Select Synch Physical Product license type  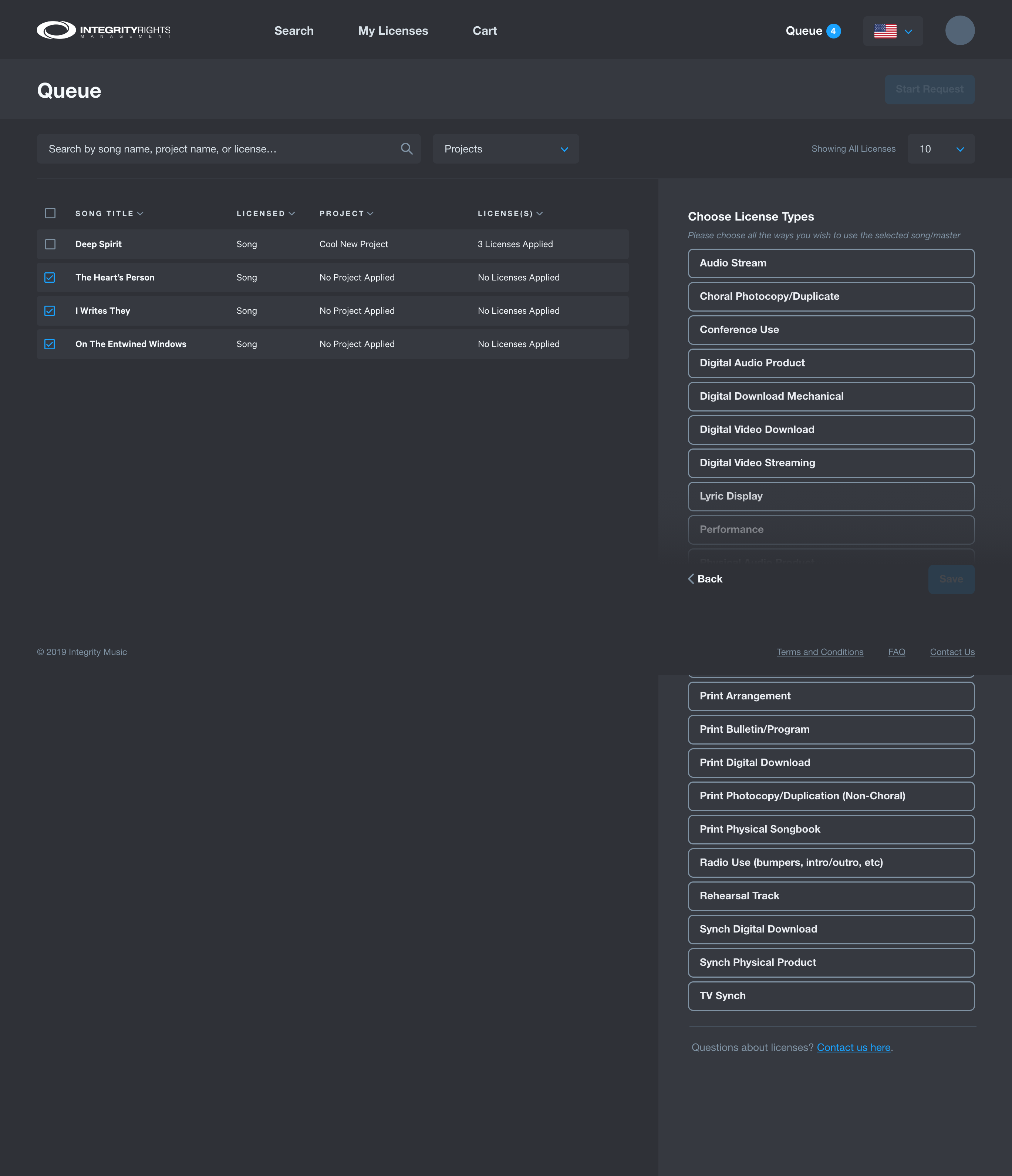831,962
